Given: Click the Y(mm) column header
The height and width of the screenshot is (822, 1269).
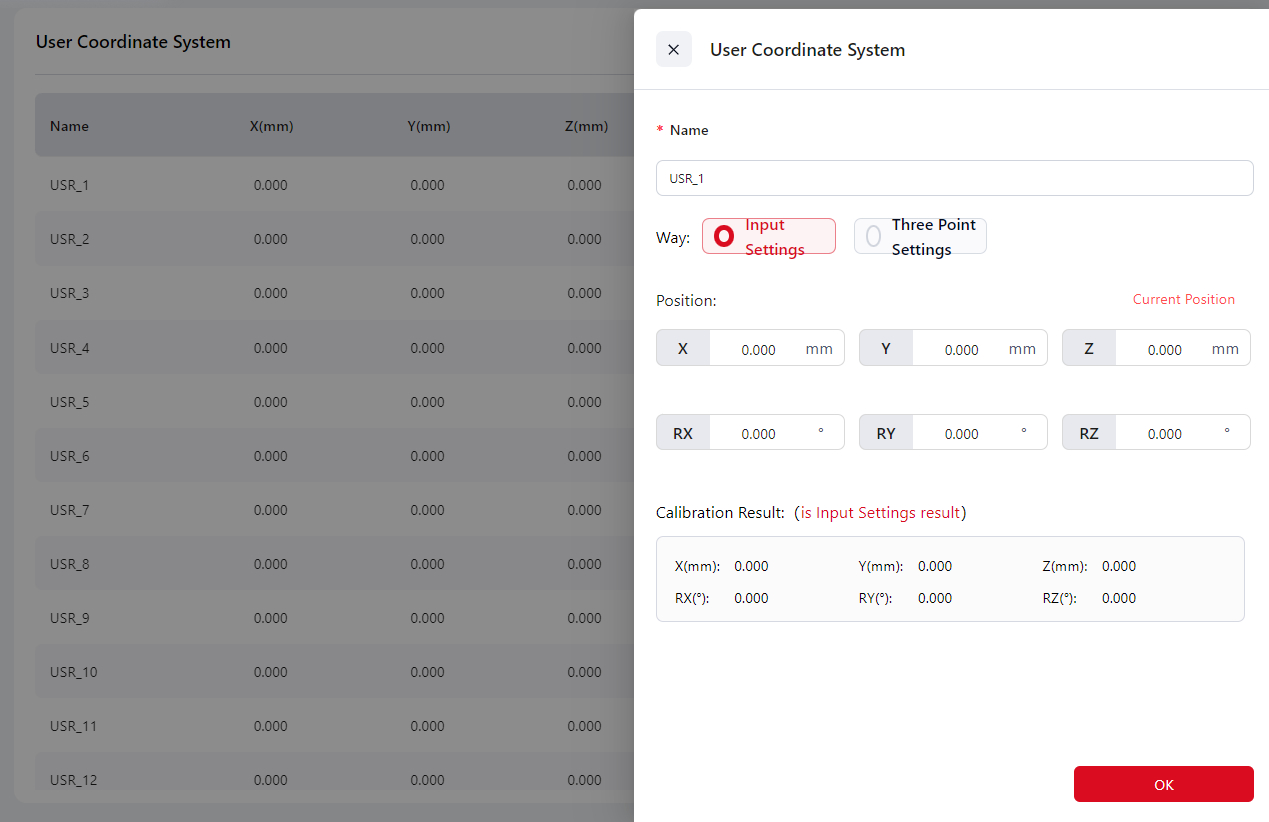Looking at the screenshot, I should coord(428,126).
